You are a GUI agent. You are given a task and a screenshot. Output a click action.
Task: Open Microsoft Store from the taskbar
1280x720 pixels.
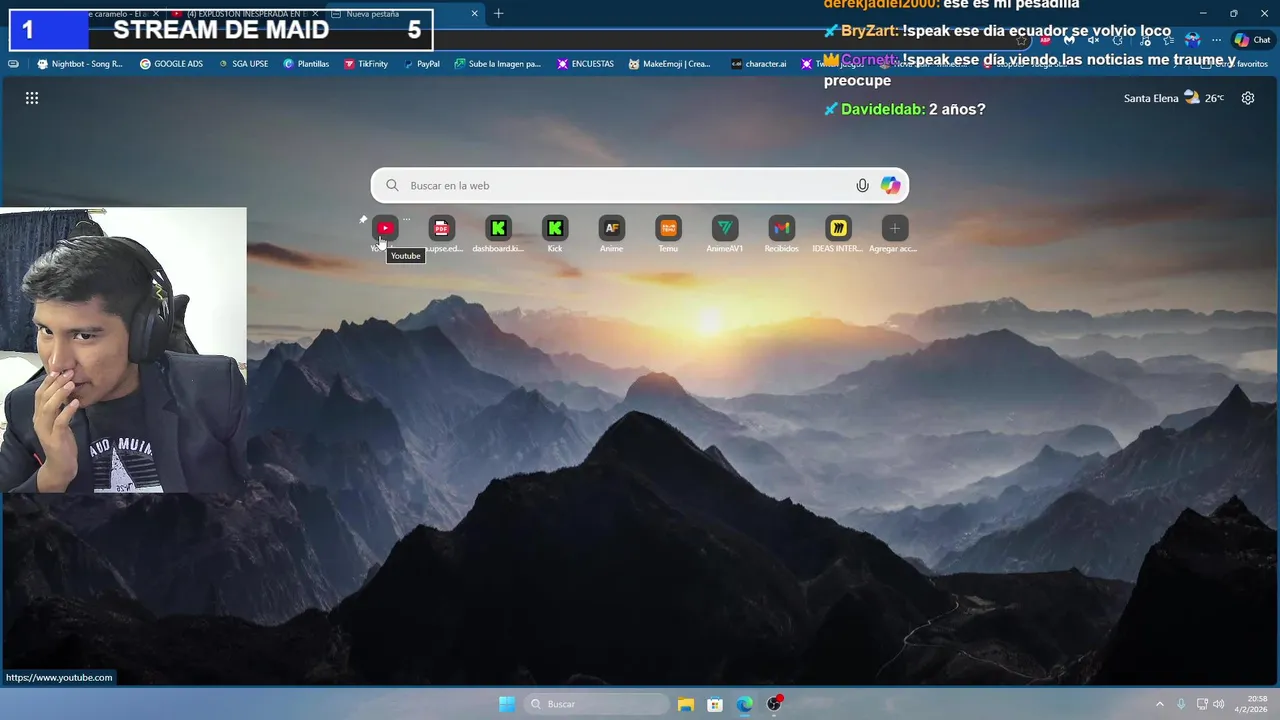click(x=715, y=704)
